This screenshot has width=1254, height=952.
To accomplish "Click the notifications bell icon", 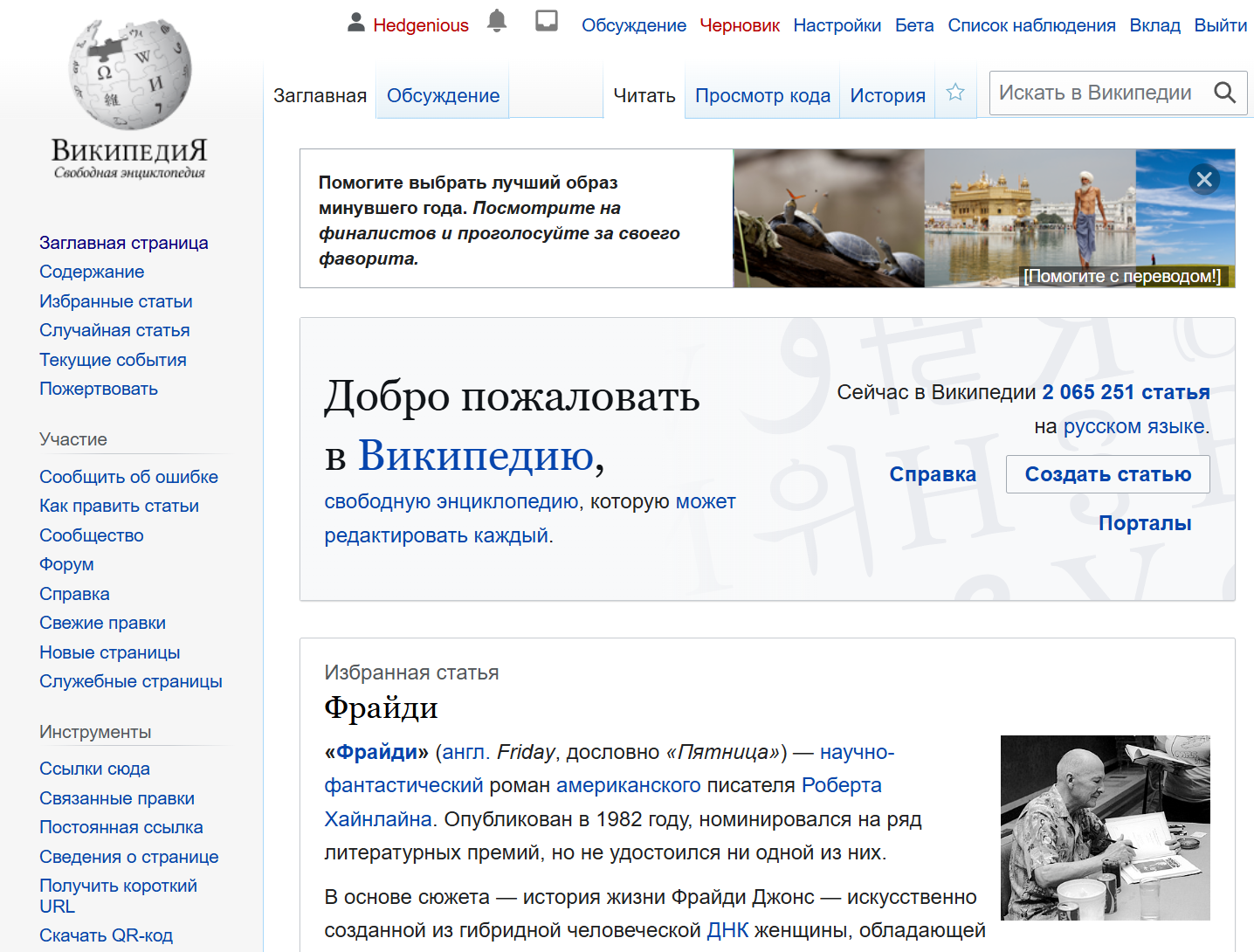I will (496, 22).
